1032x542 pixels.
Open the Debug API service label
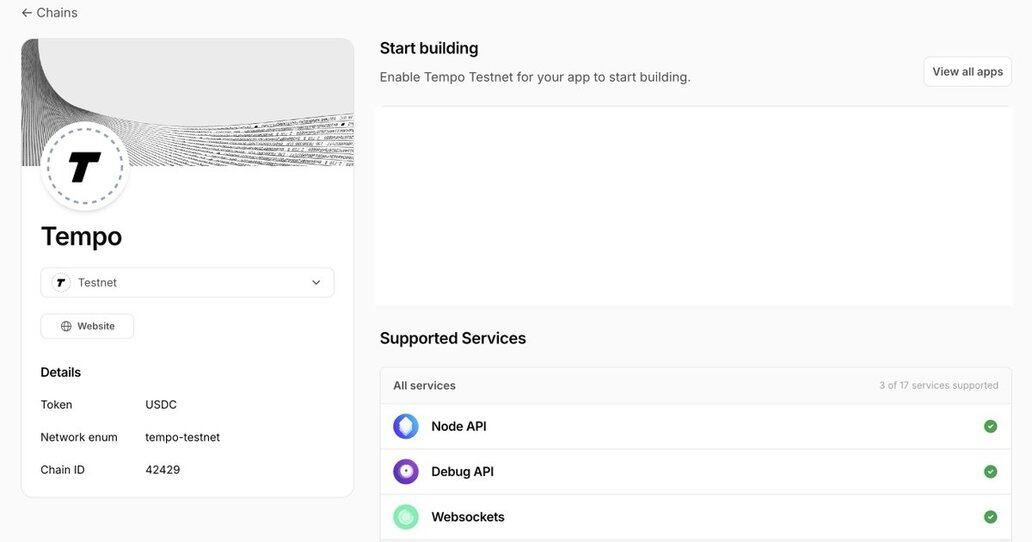click(x=462, y=472)
